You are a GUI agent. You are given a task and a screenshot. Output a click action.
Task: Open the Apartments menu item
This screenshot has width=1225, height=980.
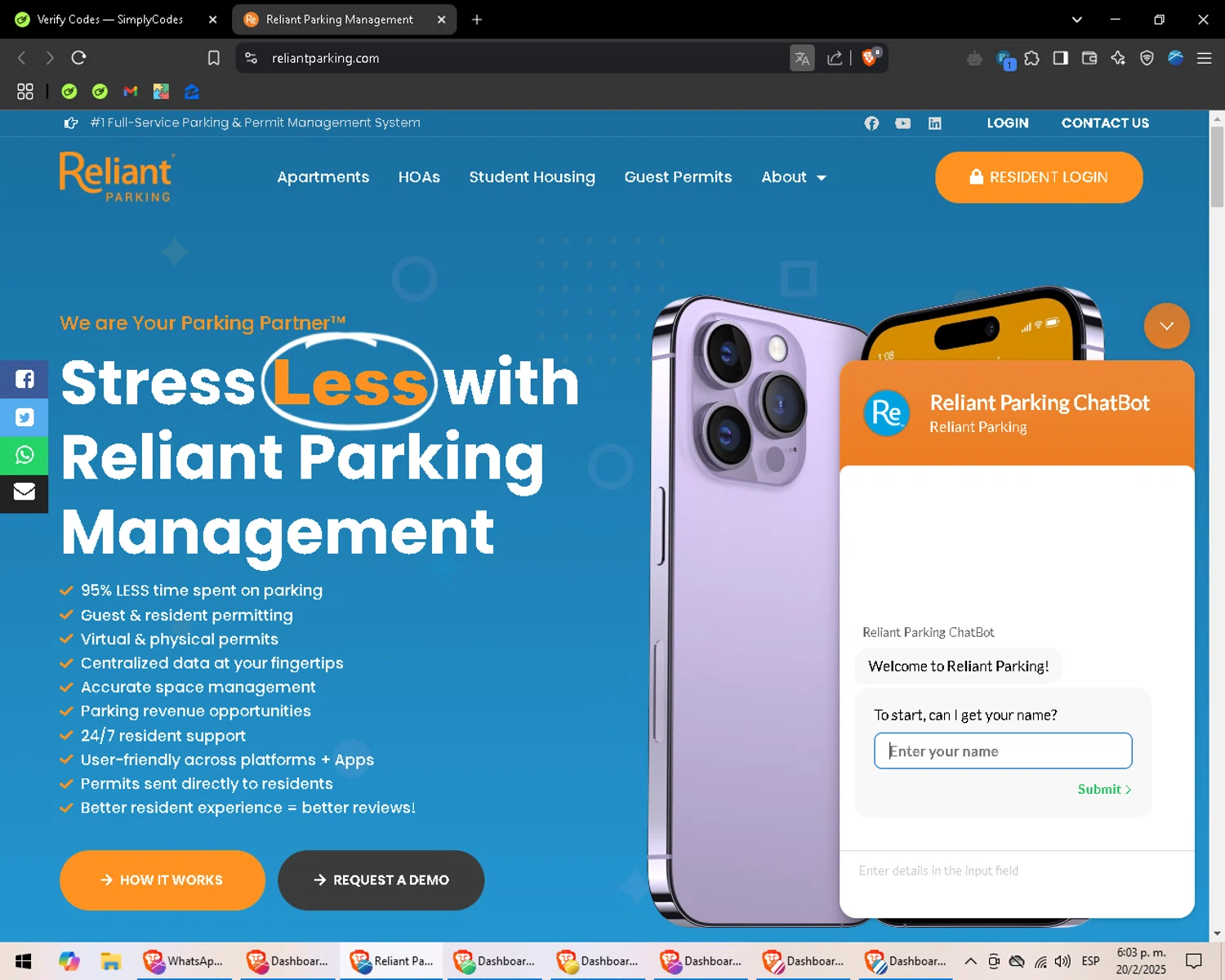(x=323, y=177)
